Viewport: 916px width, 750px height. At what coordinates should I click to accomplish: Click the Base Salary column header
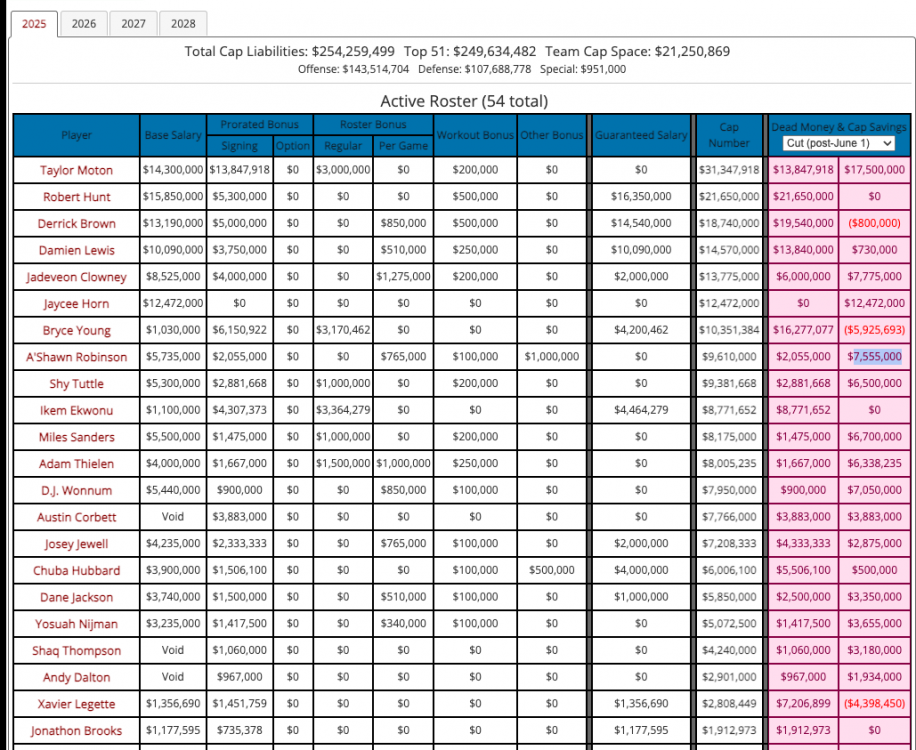click(x=173, y=135)
